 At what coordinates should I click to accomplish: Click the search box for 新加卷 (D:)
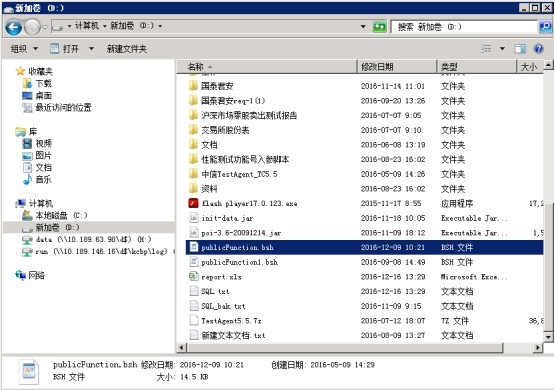[464, 27]
